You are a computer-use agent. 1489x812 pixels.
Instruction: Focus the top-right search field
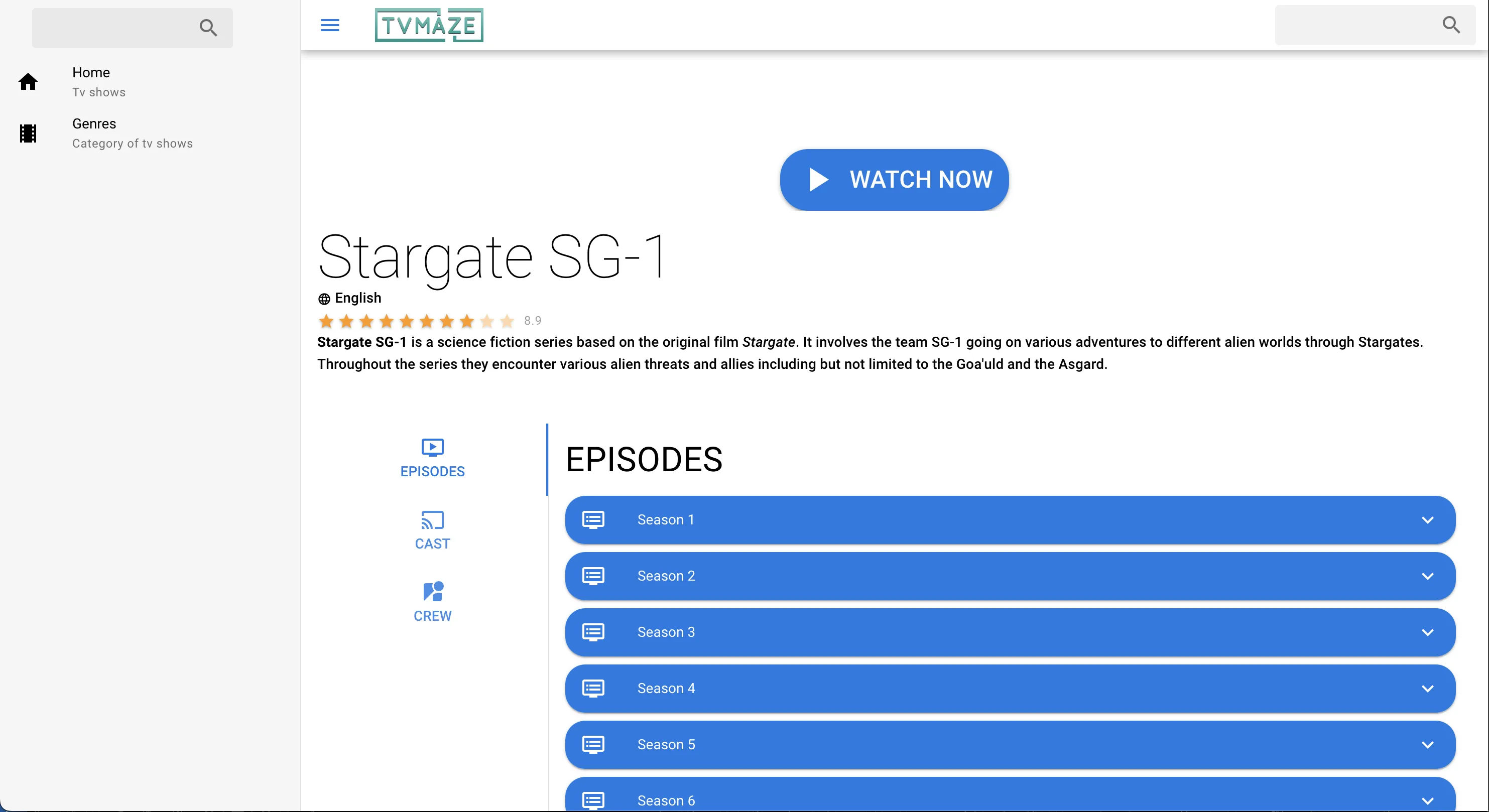(x=1375, y=25)
